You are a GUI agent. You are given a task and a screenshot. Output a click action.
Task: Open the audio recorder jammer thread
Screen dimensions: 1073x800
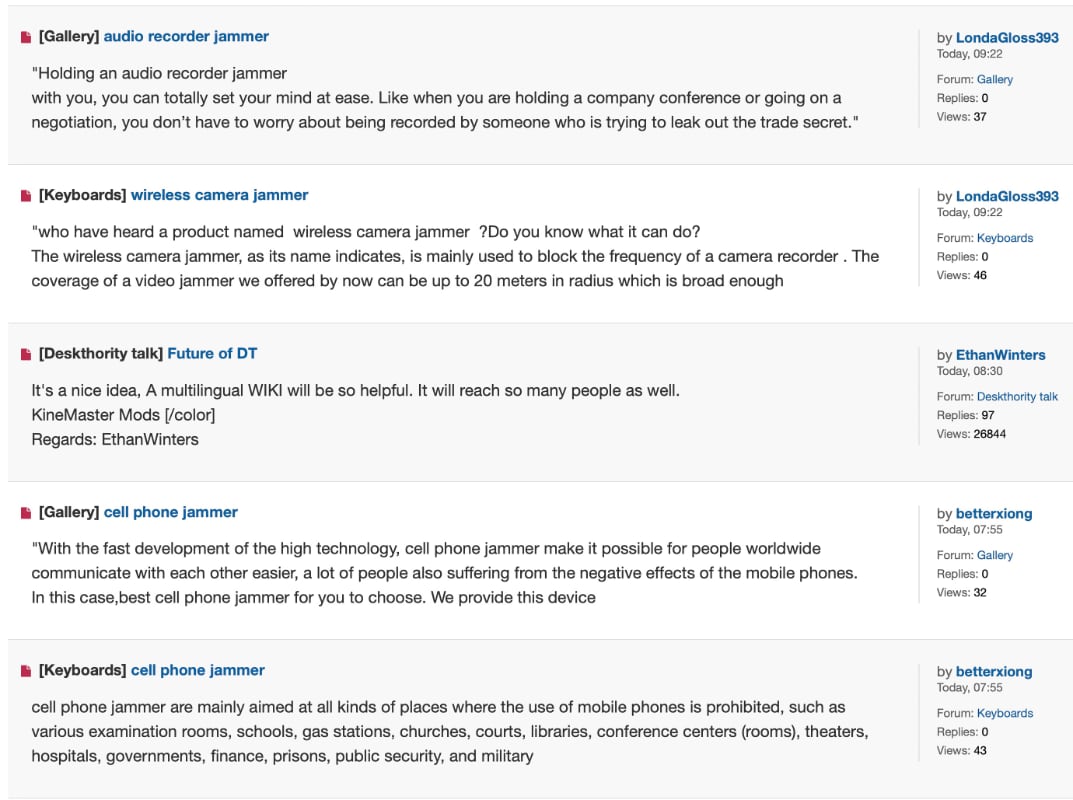tap(186, 35)
